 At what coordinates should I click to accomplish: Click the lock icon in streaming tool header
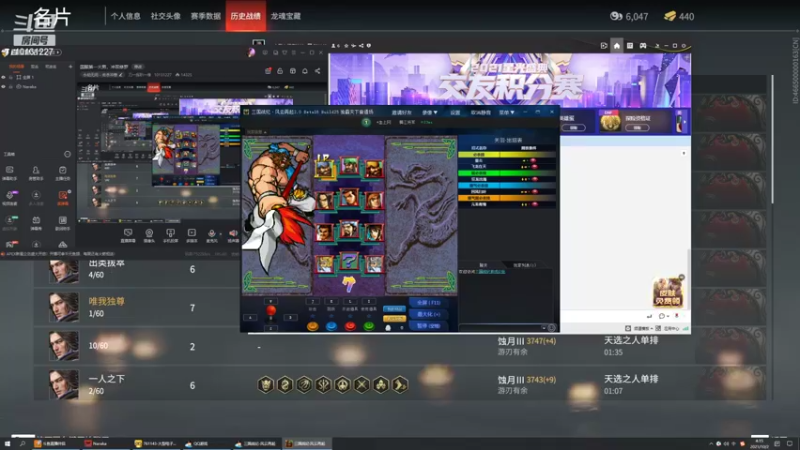280,71
